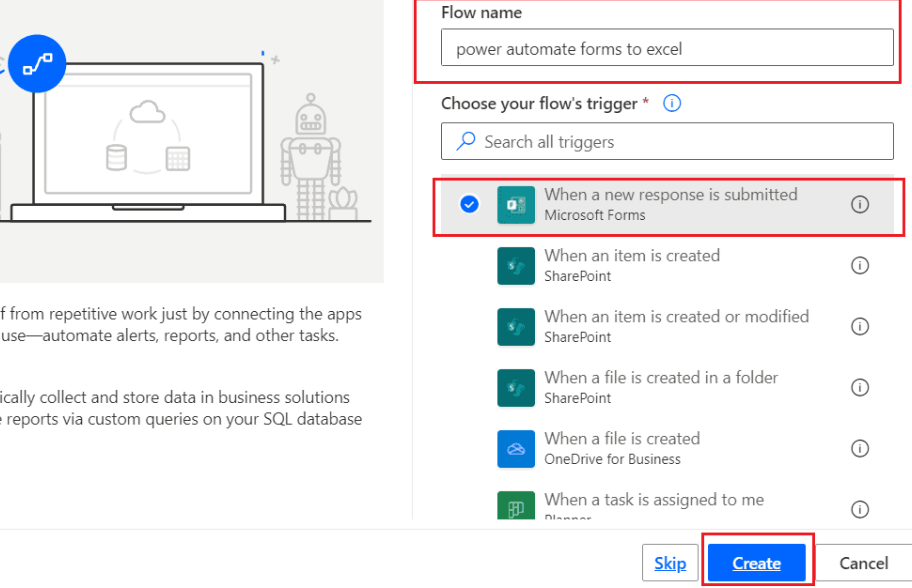The image size is (912, 588).
Task: Click the Flow name input field
Action: (667, 47)
